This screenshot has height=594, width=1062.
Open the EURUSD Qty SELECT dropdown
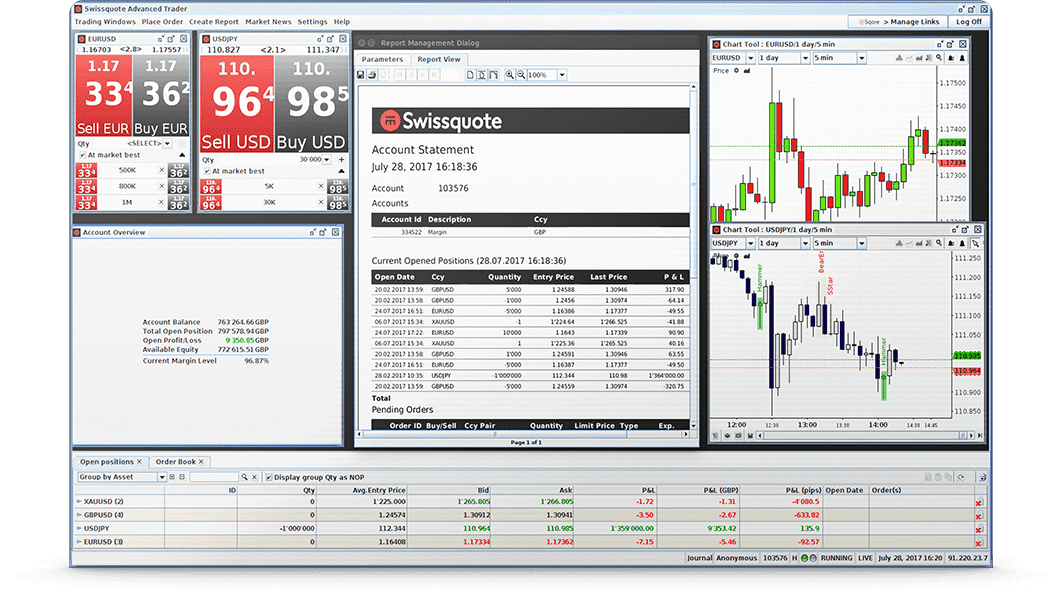[167, 144]
